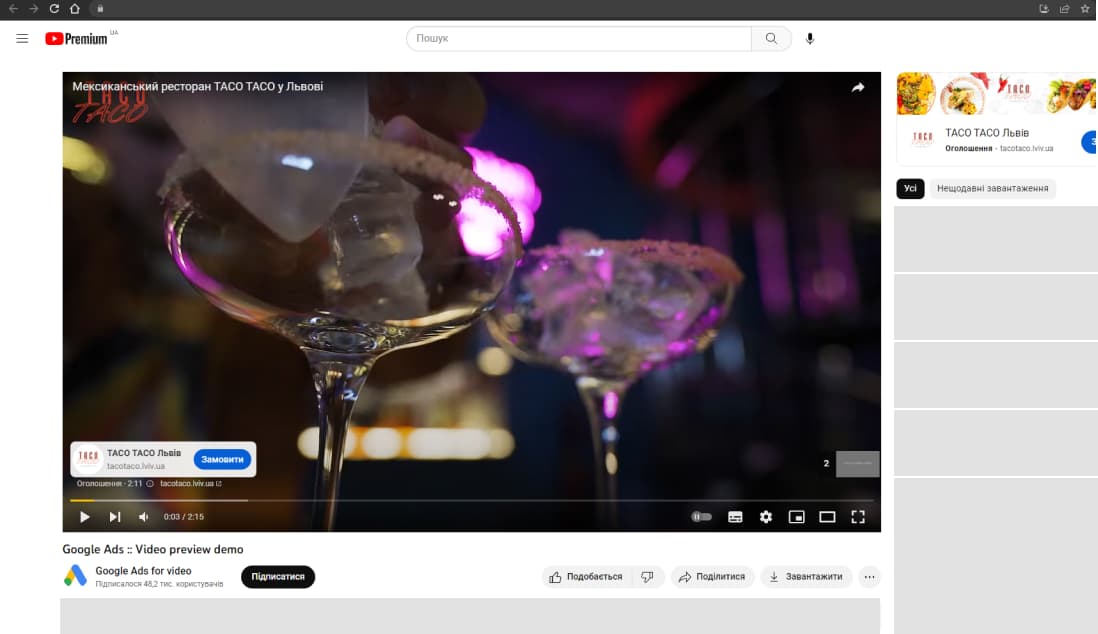Click 'Замовити' on the ad overlay

222,459
